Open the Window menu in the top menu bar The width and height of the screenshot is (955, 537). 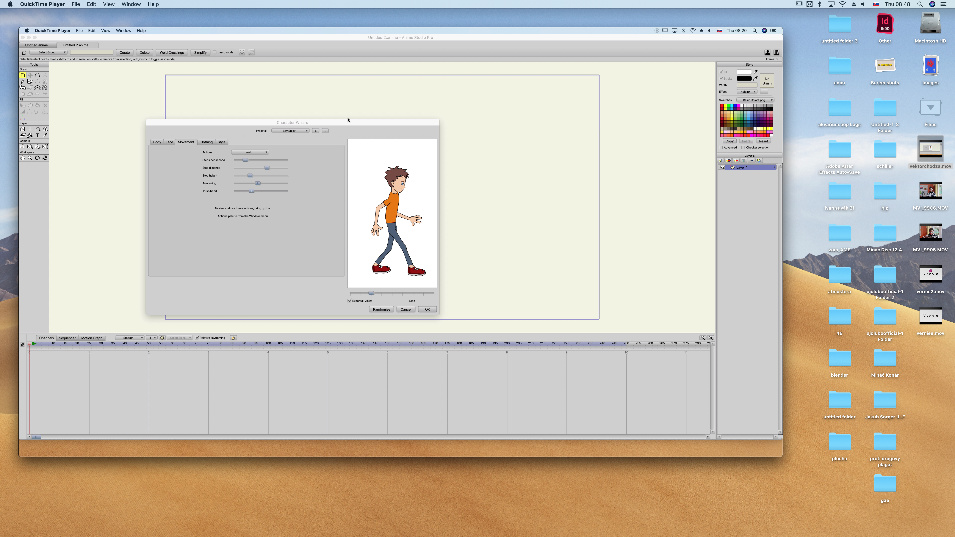pos(131,4)
